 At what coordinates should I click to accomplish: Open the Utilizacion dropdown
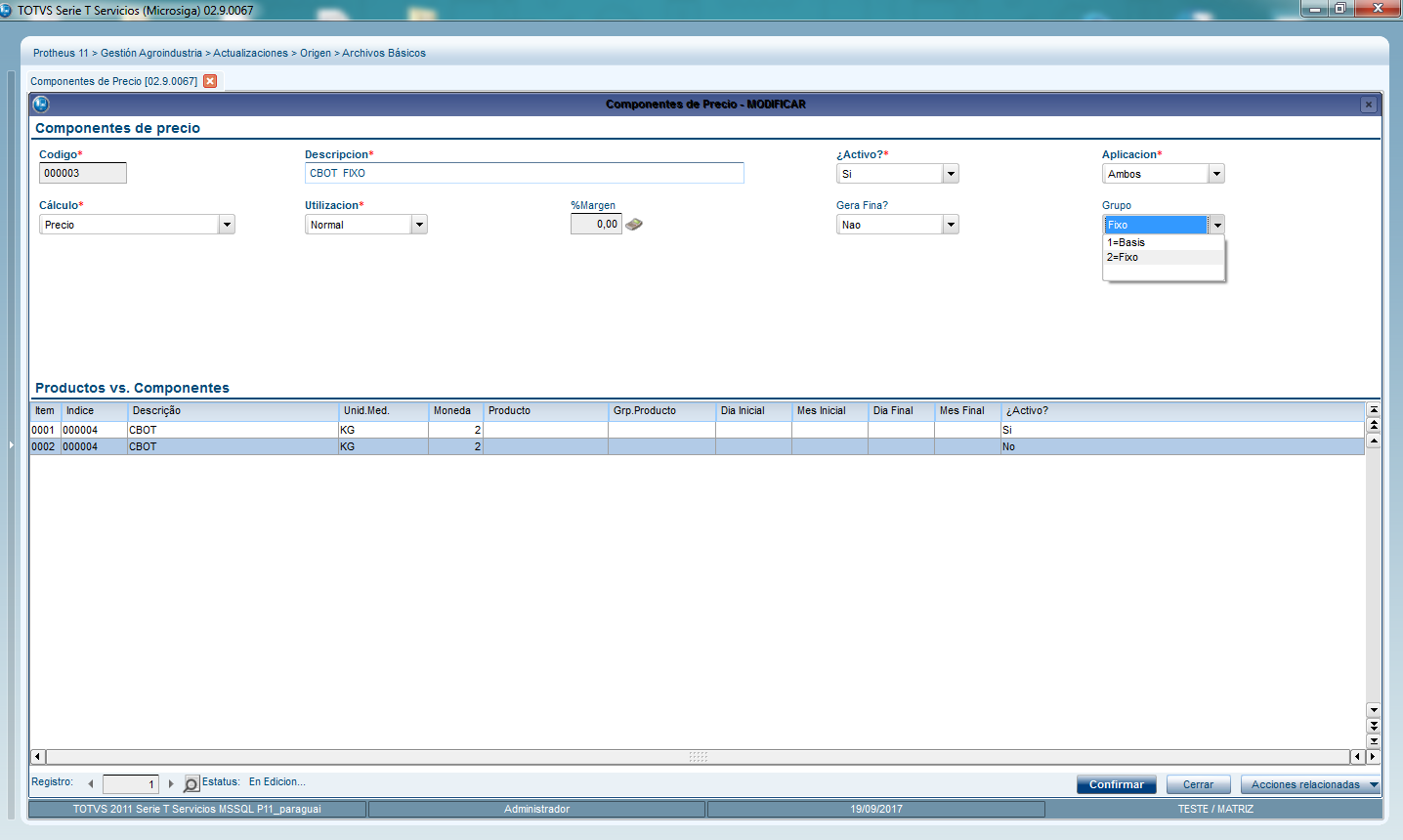(419, 225)
